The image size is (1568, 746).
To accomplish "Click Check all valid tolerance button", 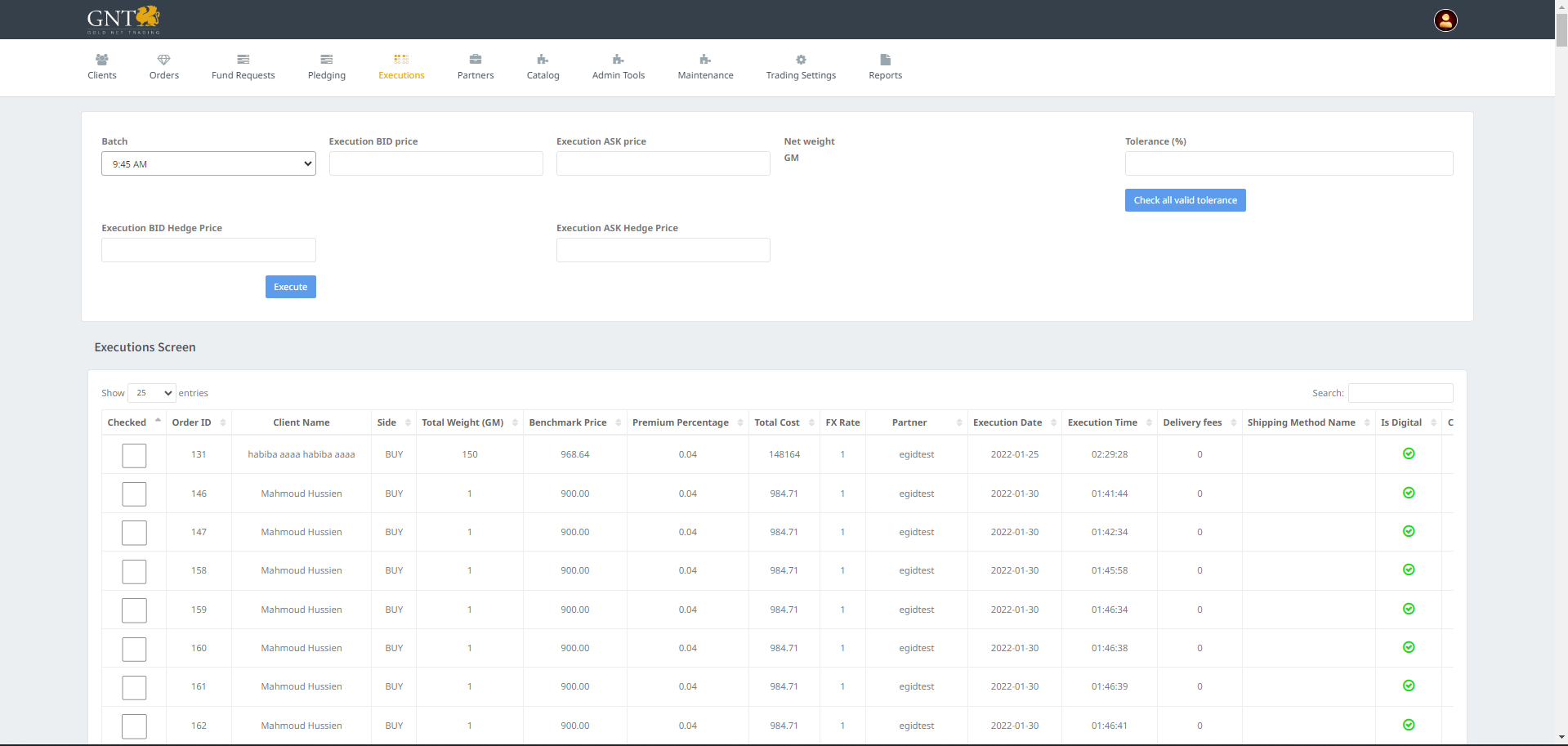I will 1185,200.
